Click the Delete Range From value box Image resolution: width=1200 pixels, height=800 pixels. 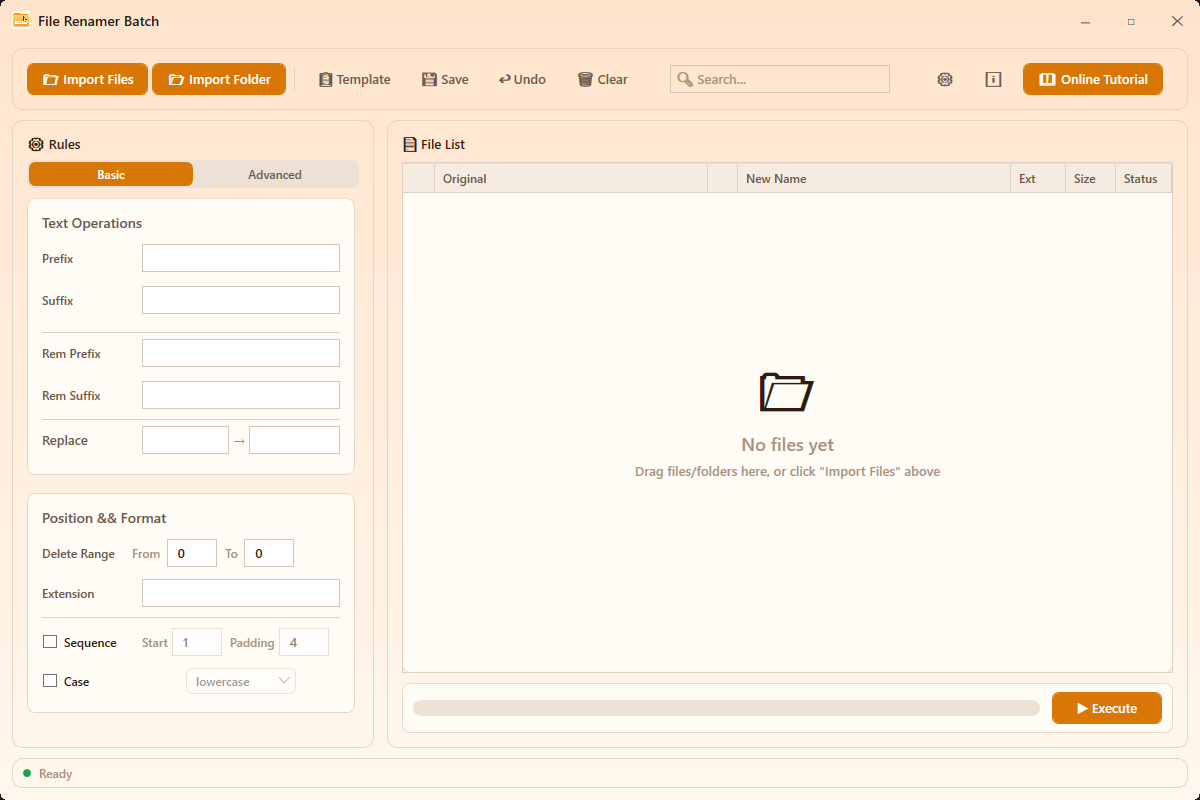tap(192, 553)
